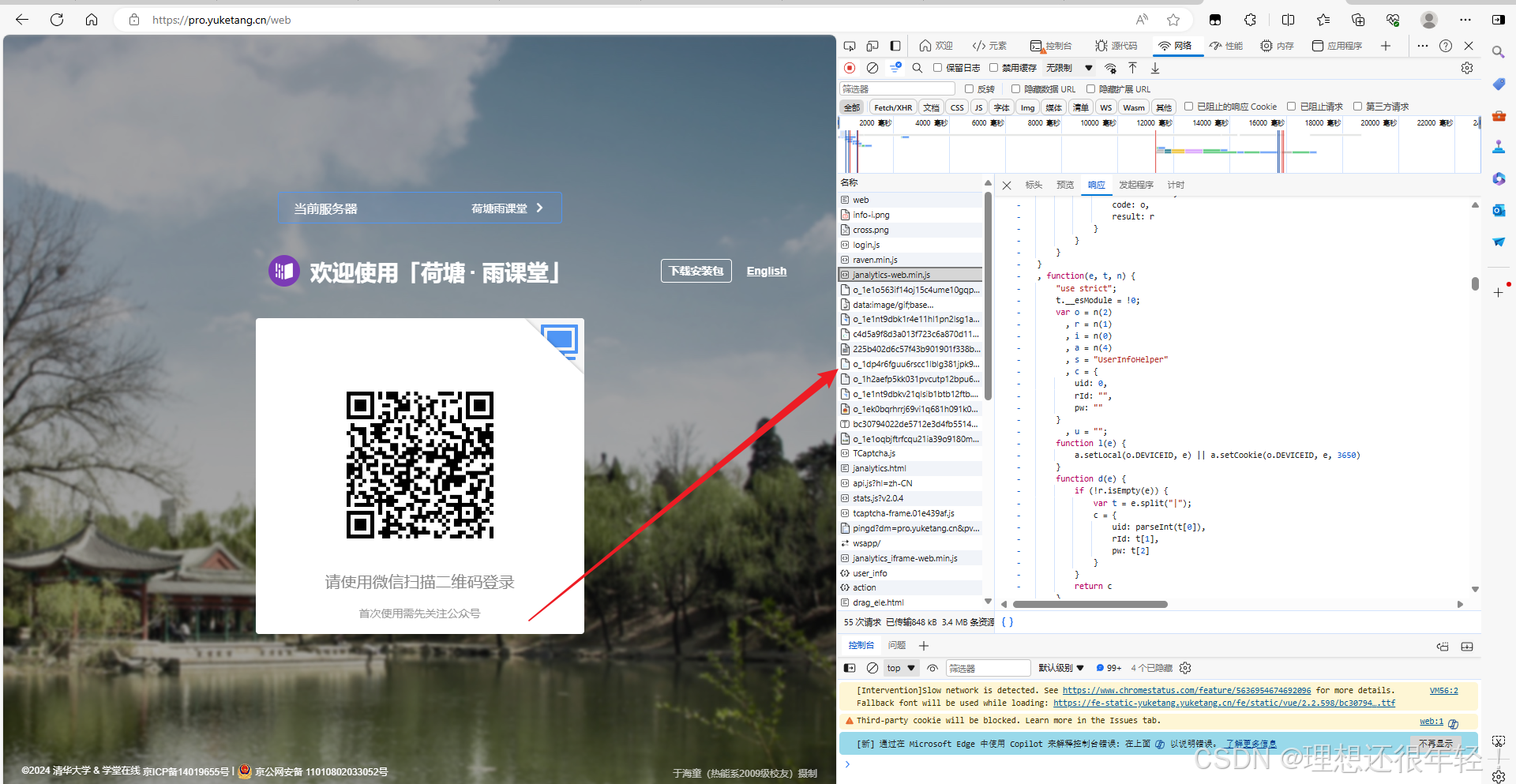1516x784 pixels.
Task: Import HAR file upload arrow icon
Action: (1132, 68)
